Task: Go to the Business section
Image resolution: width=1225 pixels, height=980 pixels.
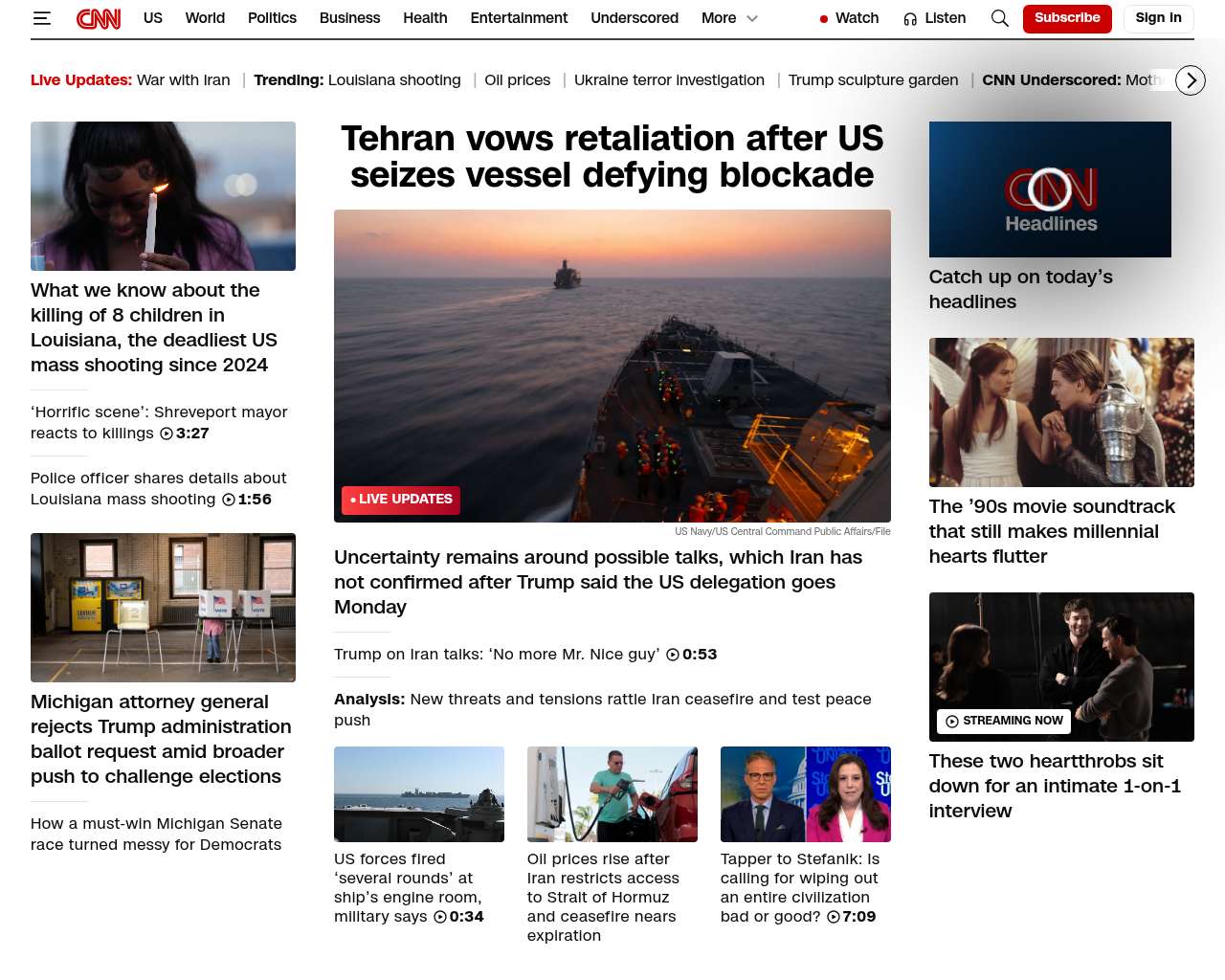Action: (349, 18)
